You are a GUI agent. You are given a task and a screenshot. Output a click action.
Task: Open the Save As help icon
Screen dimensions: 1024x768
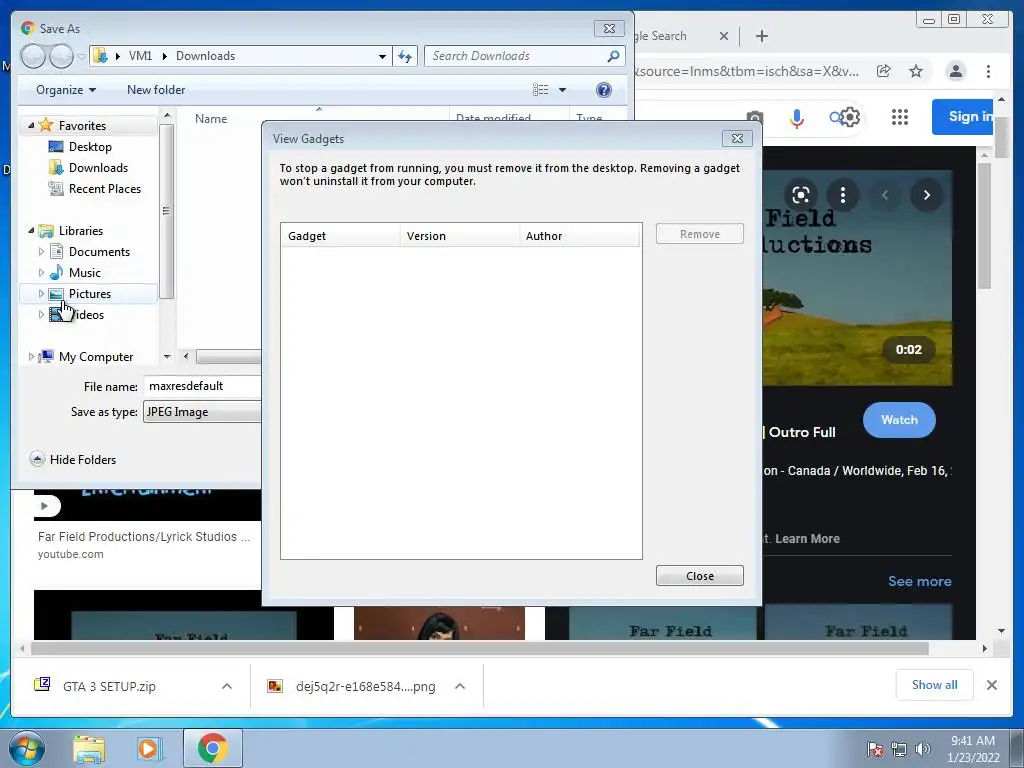604,90
